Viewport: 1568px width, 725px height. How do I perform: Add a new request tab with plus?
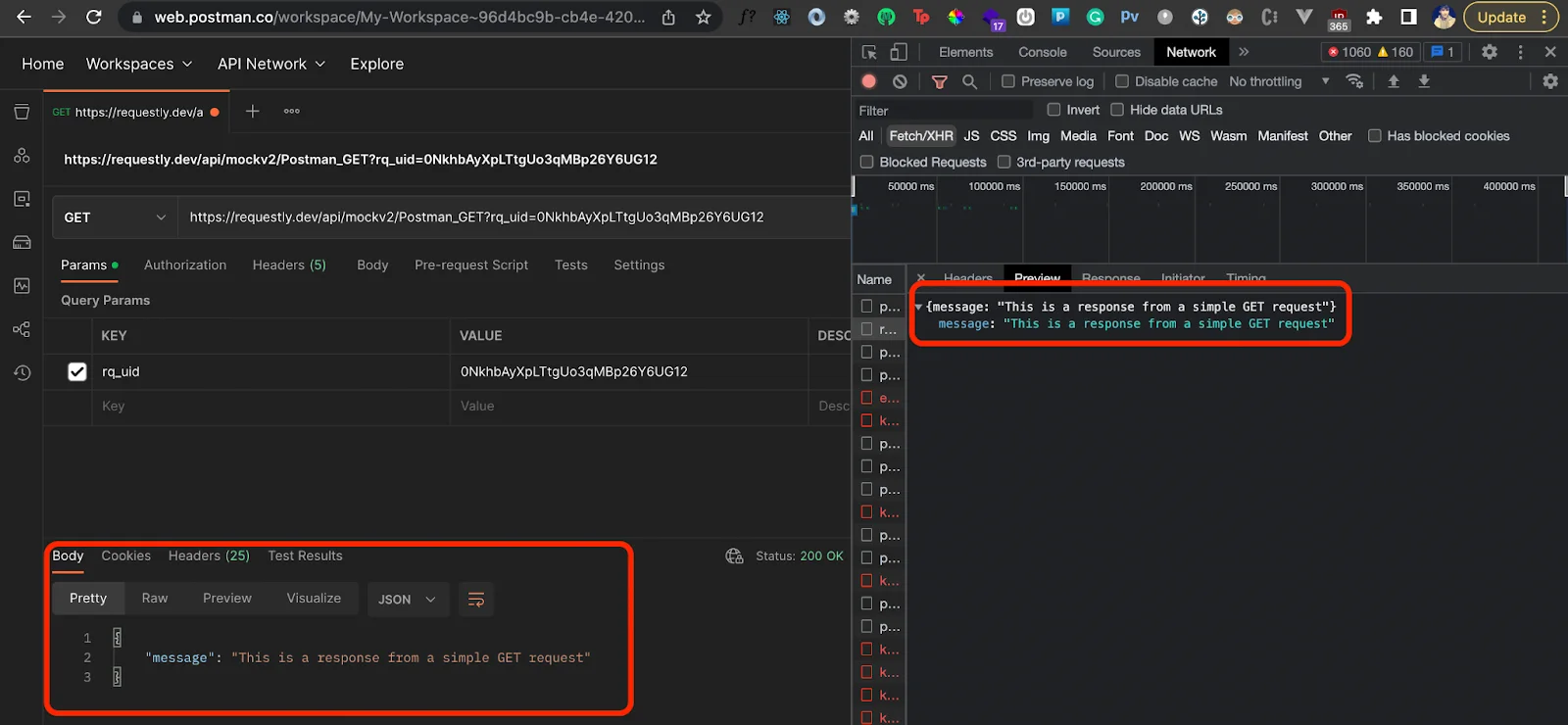252,112
